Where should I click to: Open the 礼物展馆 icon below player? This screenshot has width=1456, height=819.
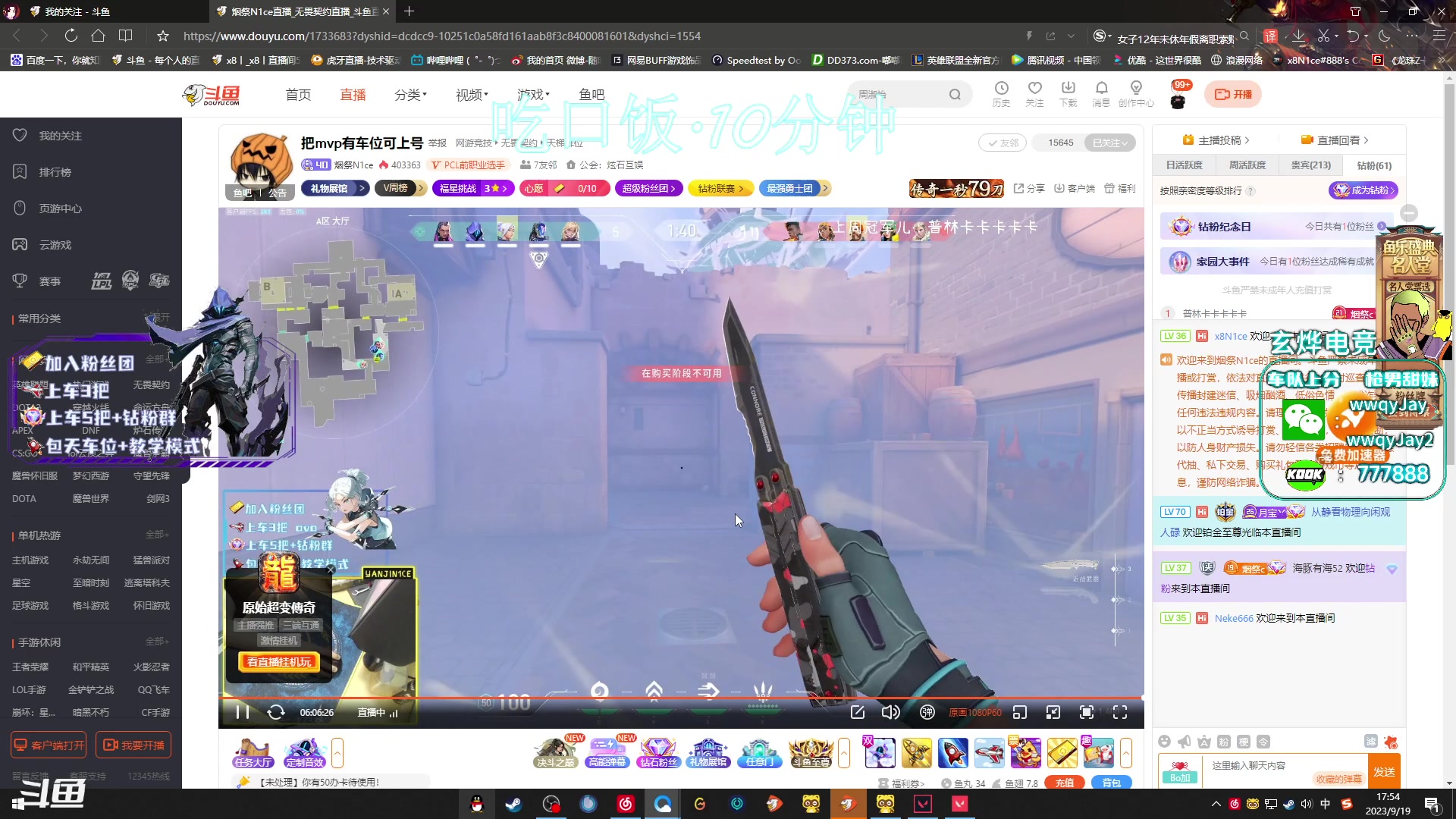click(x=708, y=753)
